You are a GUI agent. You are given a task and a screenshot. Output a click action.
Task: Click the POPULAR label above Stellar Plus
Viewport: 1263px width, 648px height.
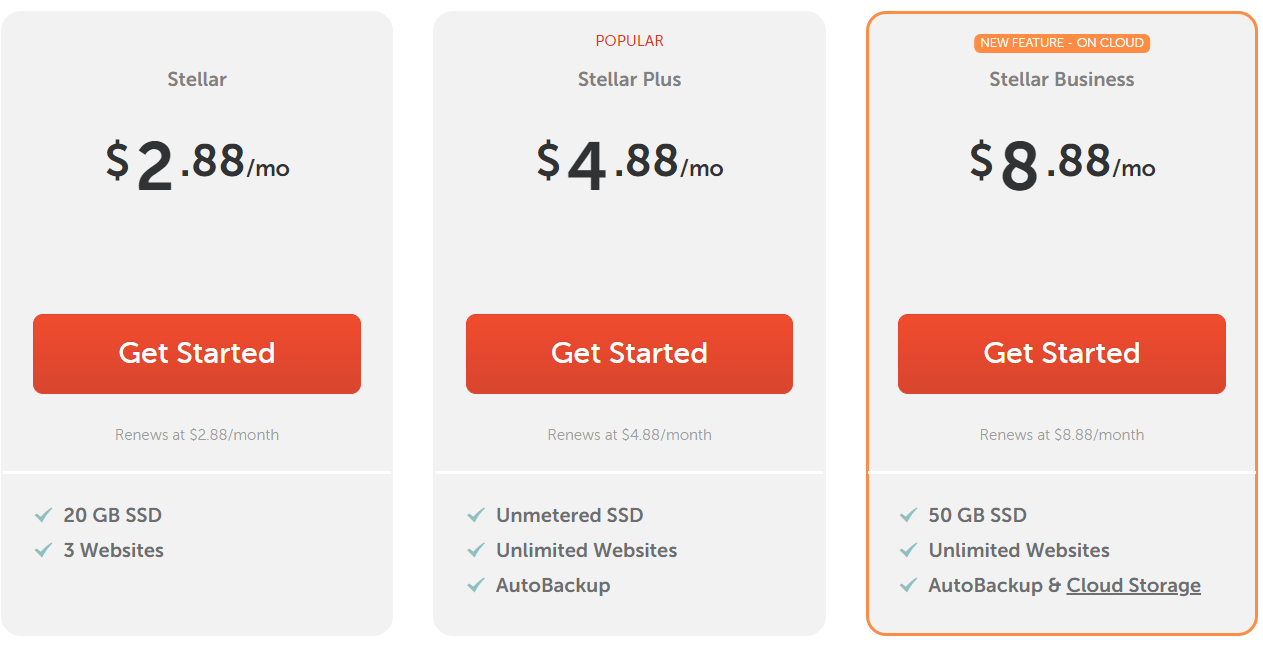[629, 41]
